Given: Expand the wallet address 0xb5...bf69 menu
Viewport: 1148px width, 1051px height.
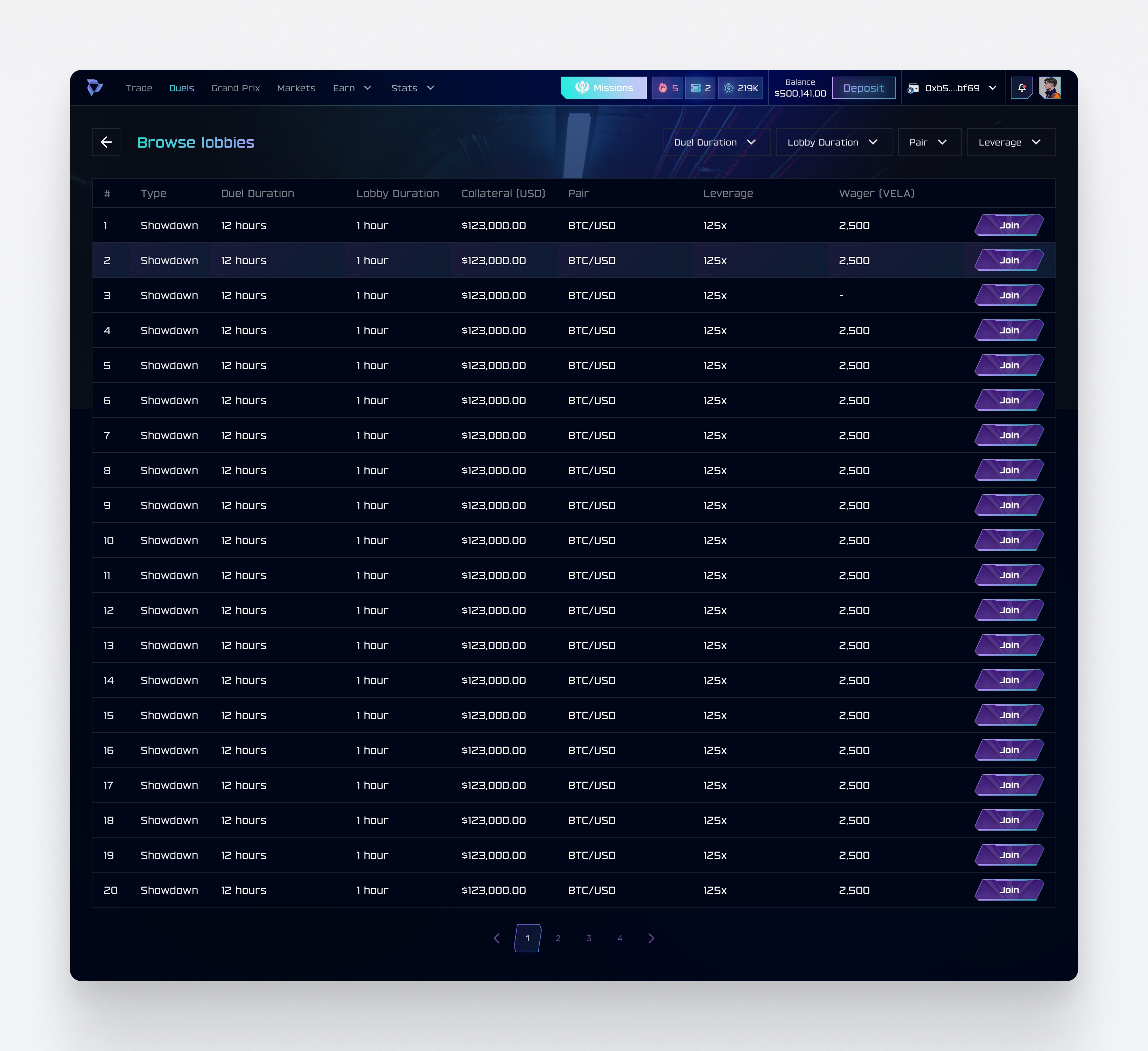Looking at the screenshot, I should click(x=953, y=88).
